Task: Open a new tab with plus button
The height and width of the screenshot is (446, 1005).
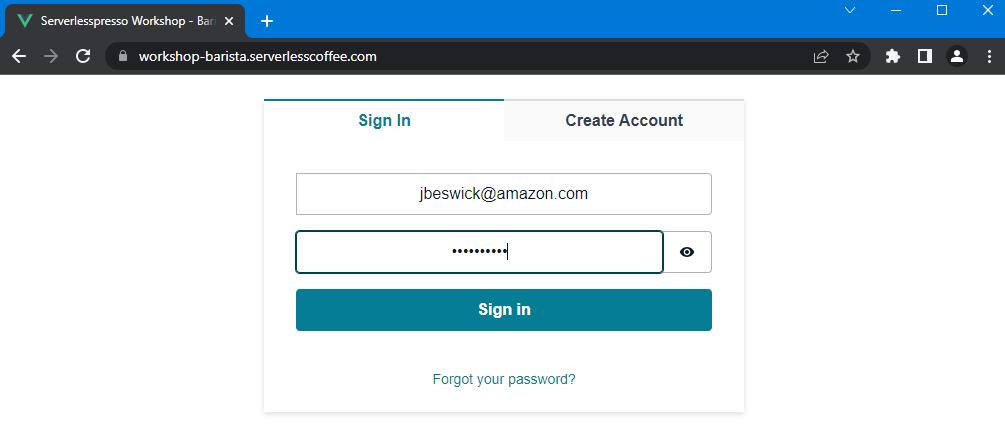Action: pos(267,21)
